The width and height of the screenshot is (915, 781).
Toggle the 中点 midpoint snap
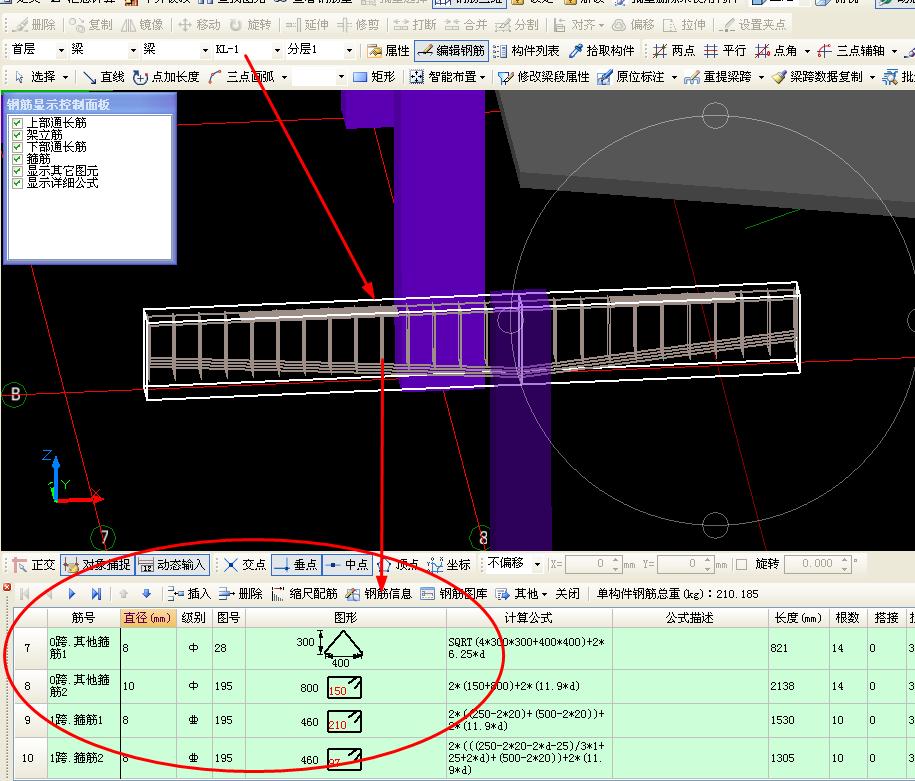click(348, 564)
